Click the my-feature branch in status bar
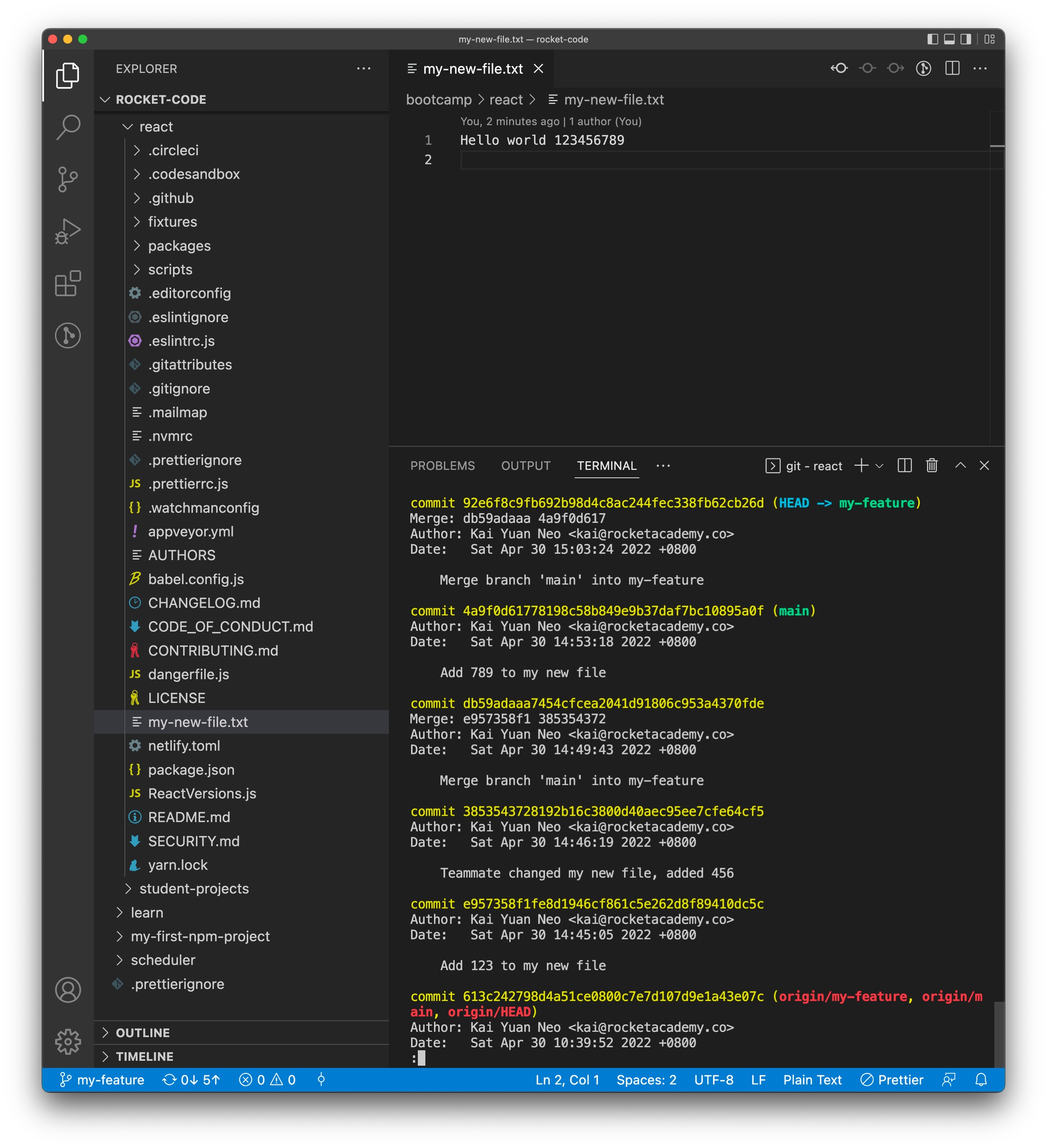 pyautogui.click(x=102, y=1080)
